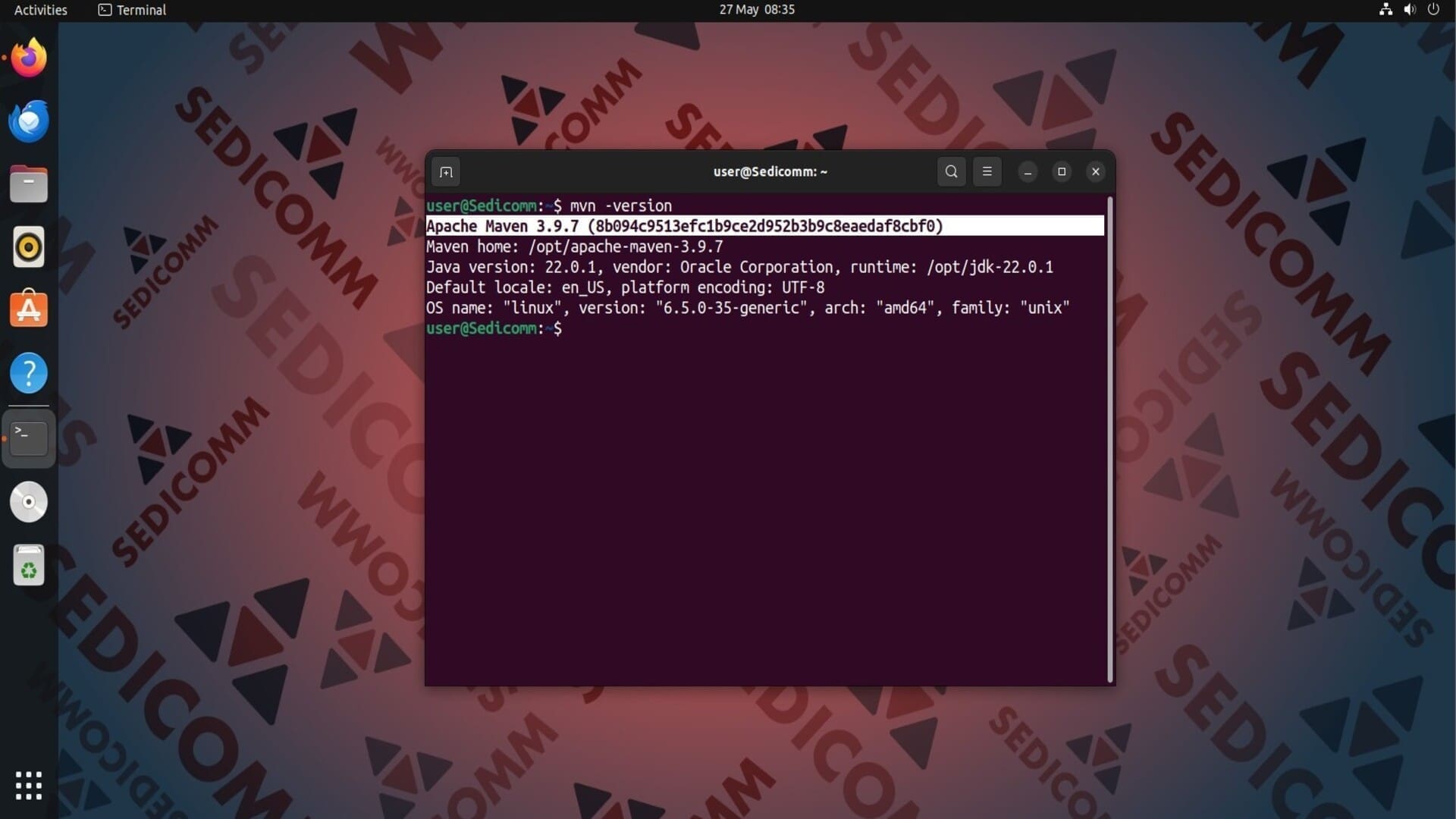Image resolution: width=1456 pixels, height=819 pixels.
Task: Open the Activities overview
Action: (x=41, y=10)
